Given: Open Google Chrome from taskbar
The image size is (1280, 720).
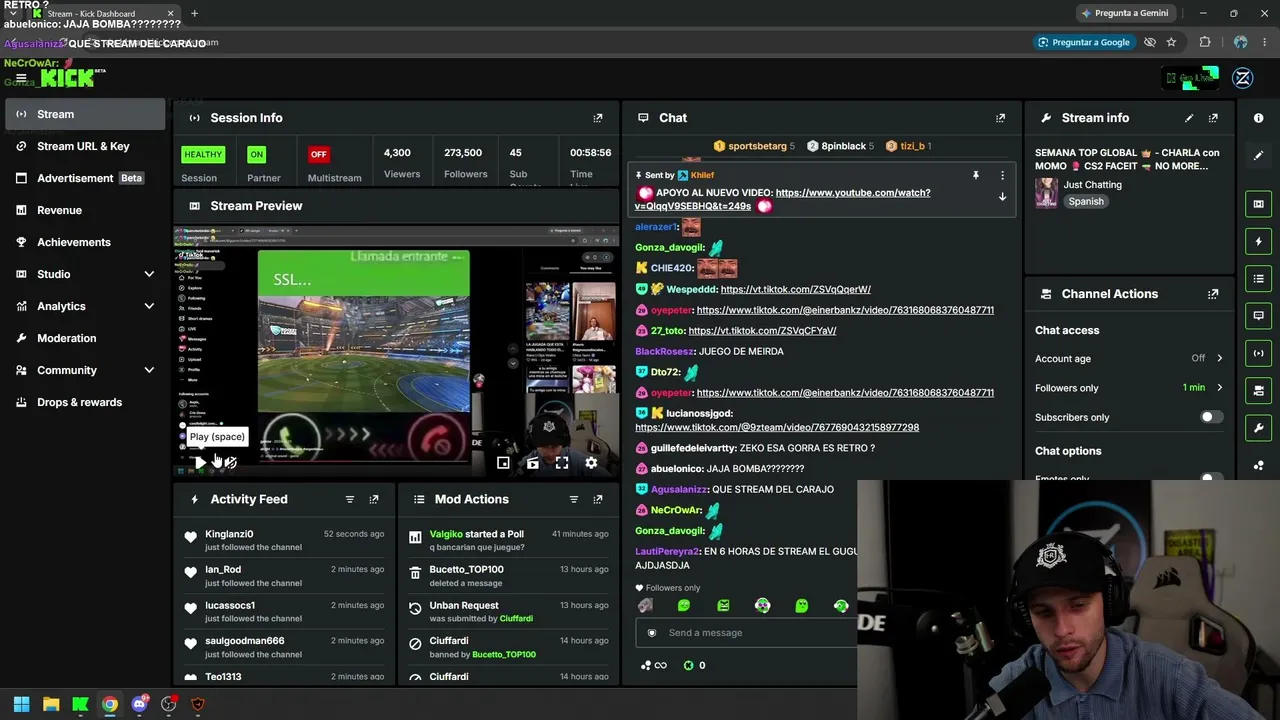Looking at the screenshot, I should [110, 704].
